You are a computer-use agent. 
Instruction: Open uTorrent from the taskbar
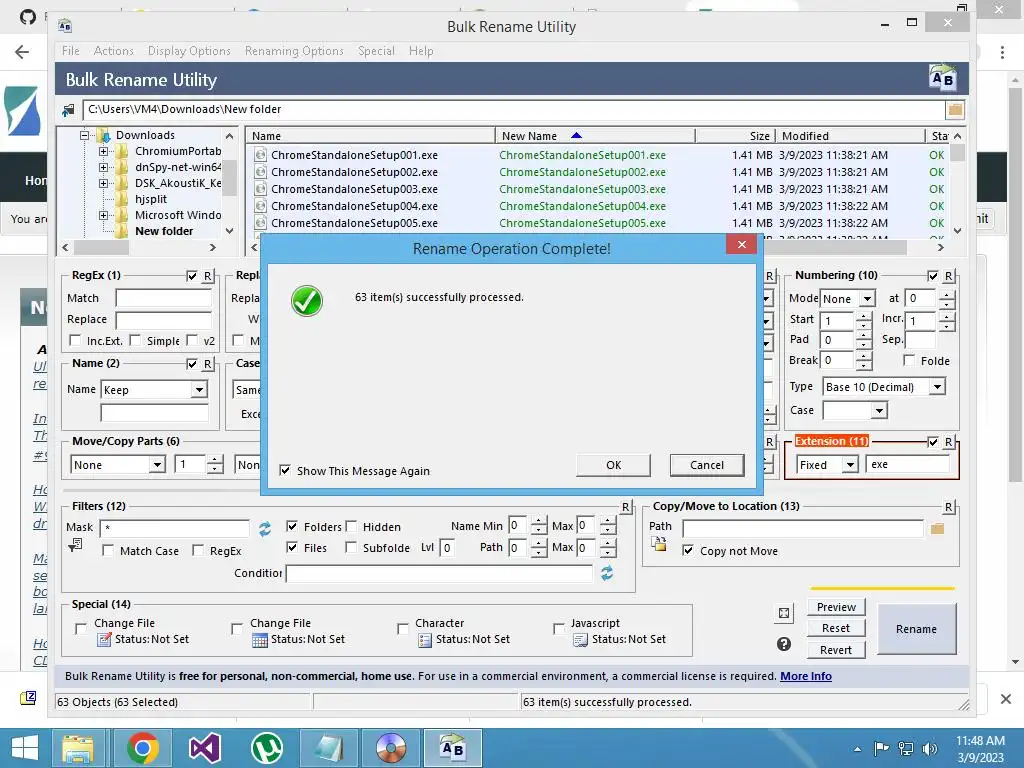pyautogui.click(x=267, y=748)
